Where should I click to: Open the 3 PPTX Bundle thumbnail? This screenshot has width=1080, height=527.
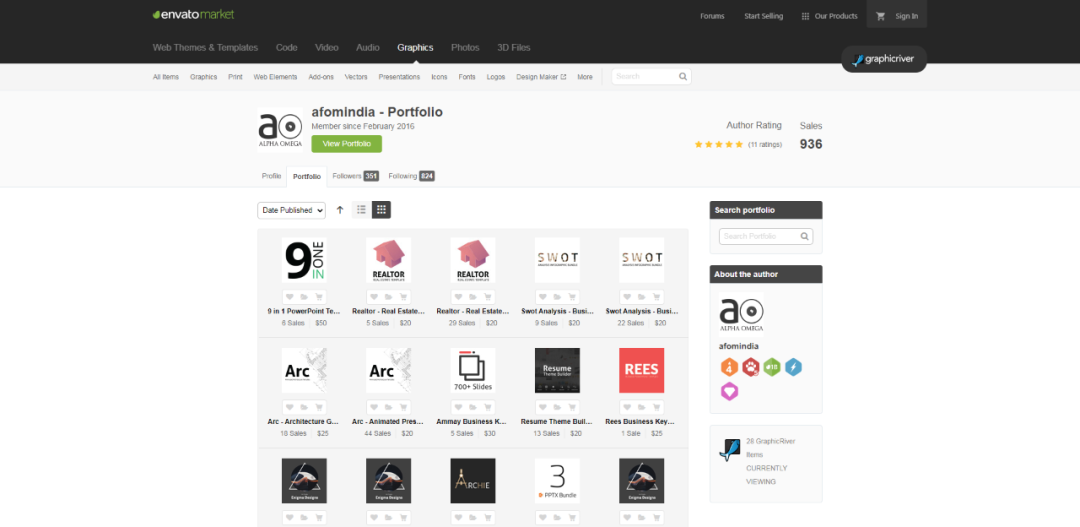click(x=557, y=481)
